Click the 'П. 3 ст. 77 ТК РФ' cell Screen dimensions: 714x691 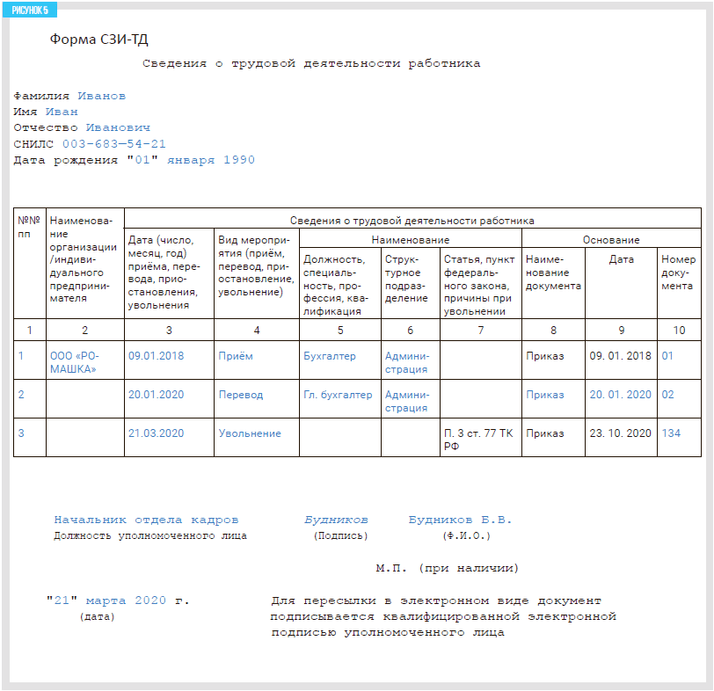(x=478, y=440)
